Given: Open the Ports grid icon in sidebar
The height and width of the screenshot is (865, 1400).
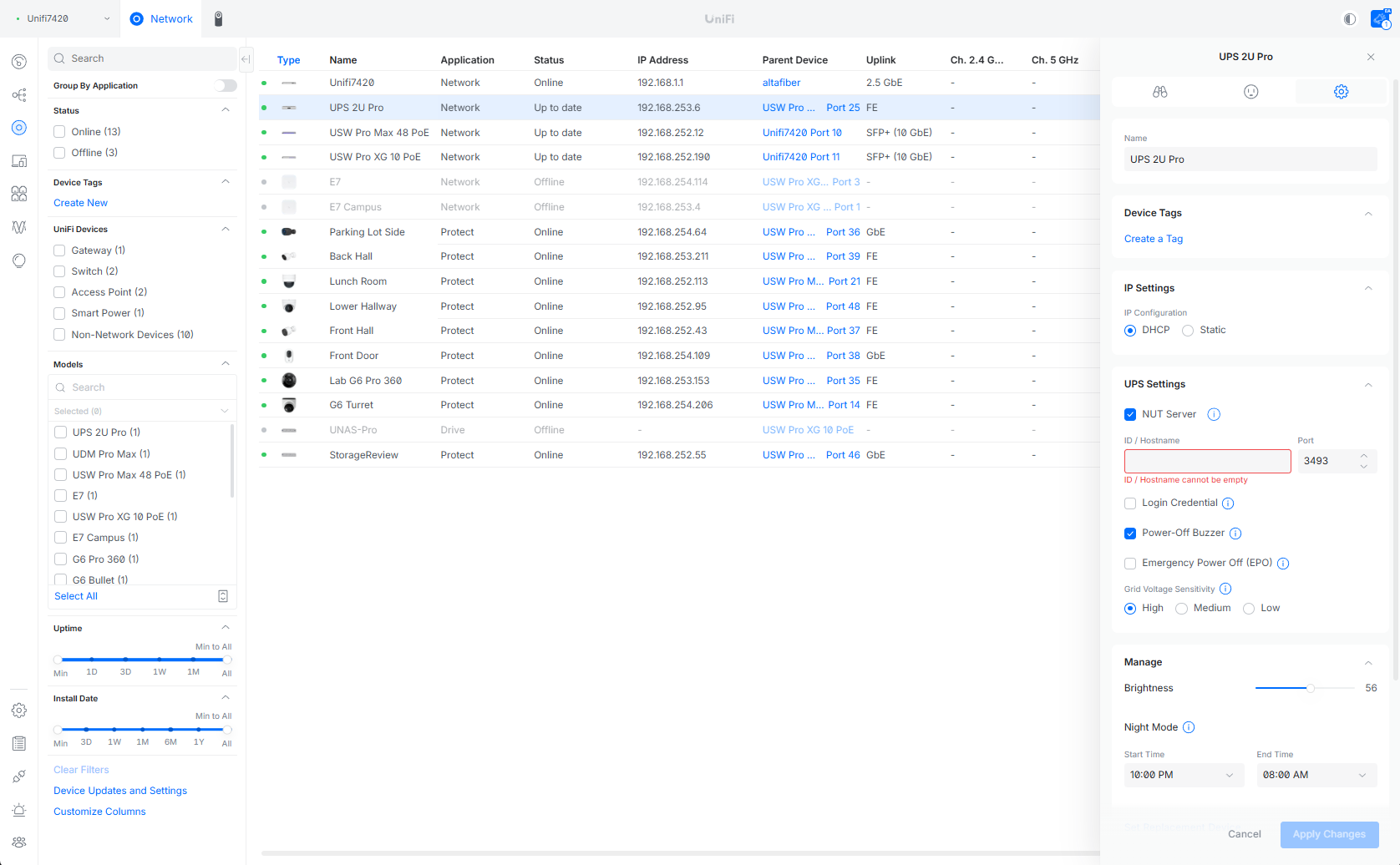Looking at the screenshot, I should click(19, 194).
